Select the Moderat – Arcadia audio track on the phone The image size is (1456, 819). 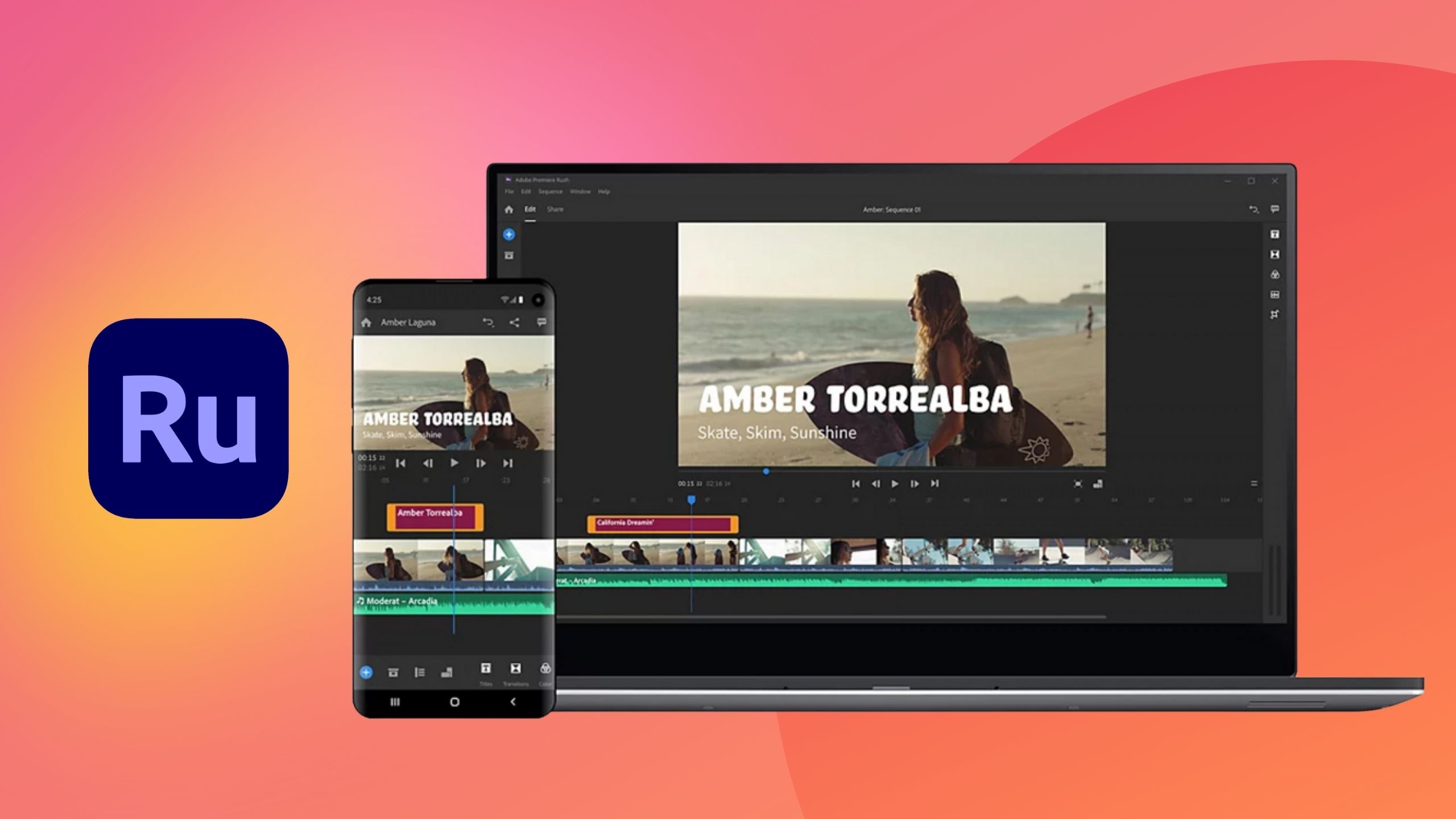454,603
